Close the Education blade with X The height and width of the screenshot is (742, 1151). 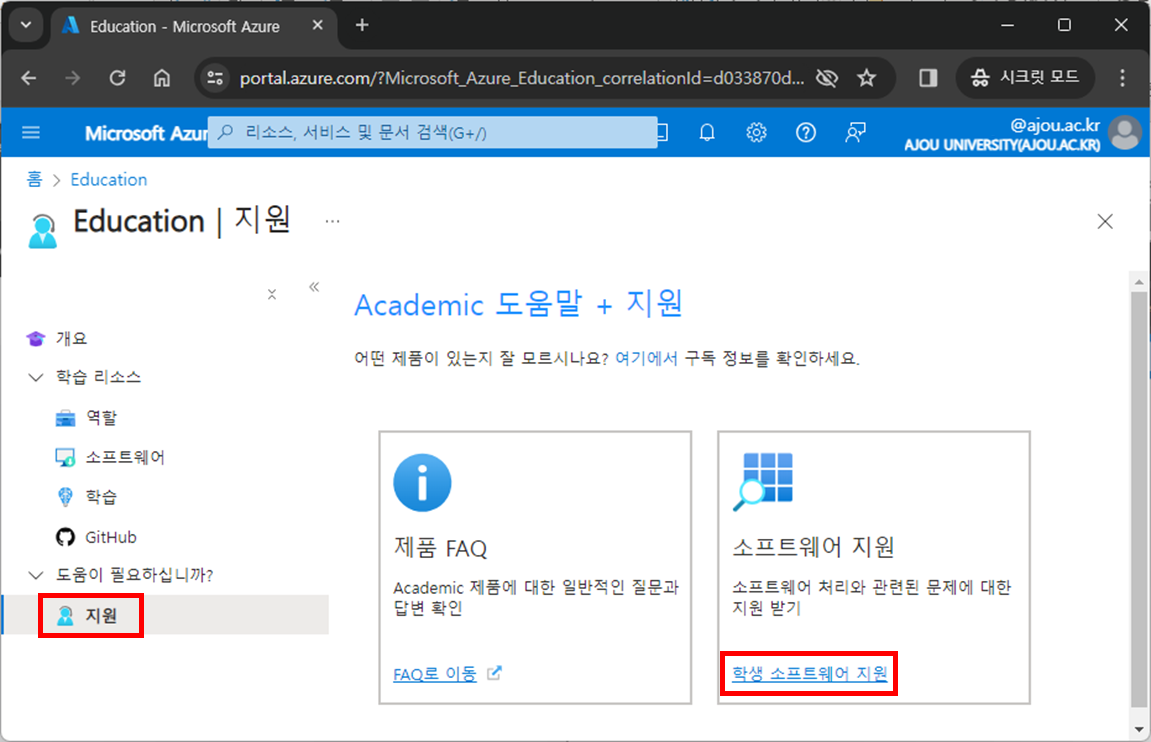pyautogui.click(x=1105, y=221)
